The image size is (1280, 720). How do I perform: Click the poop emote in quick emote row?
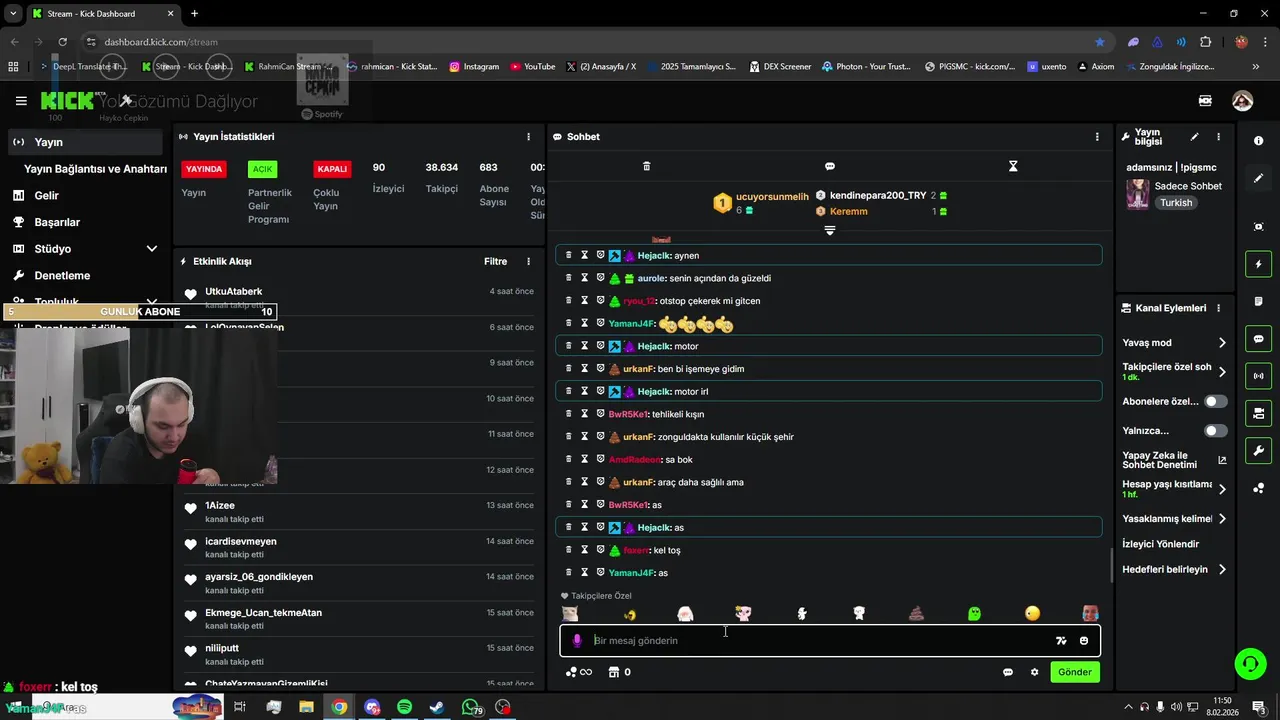(916, 613)
